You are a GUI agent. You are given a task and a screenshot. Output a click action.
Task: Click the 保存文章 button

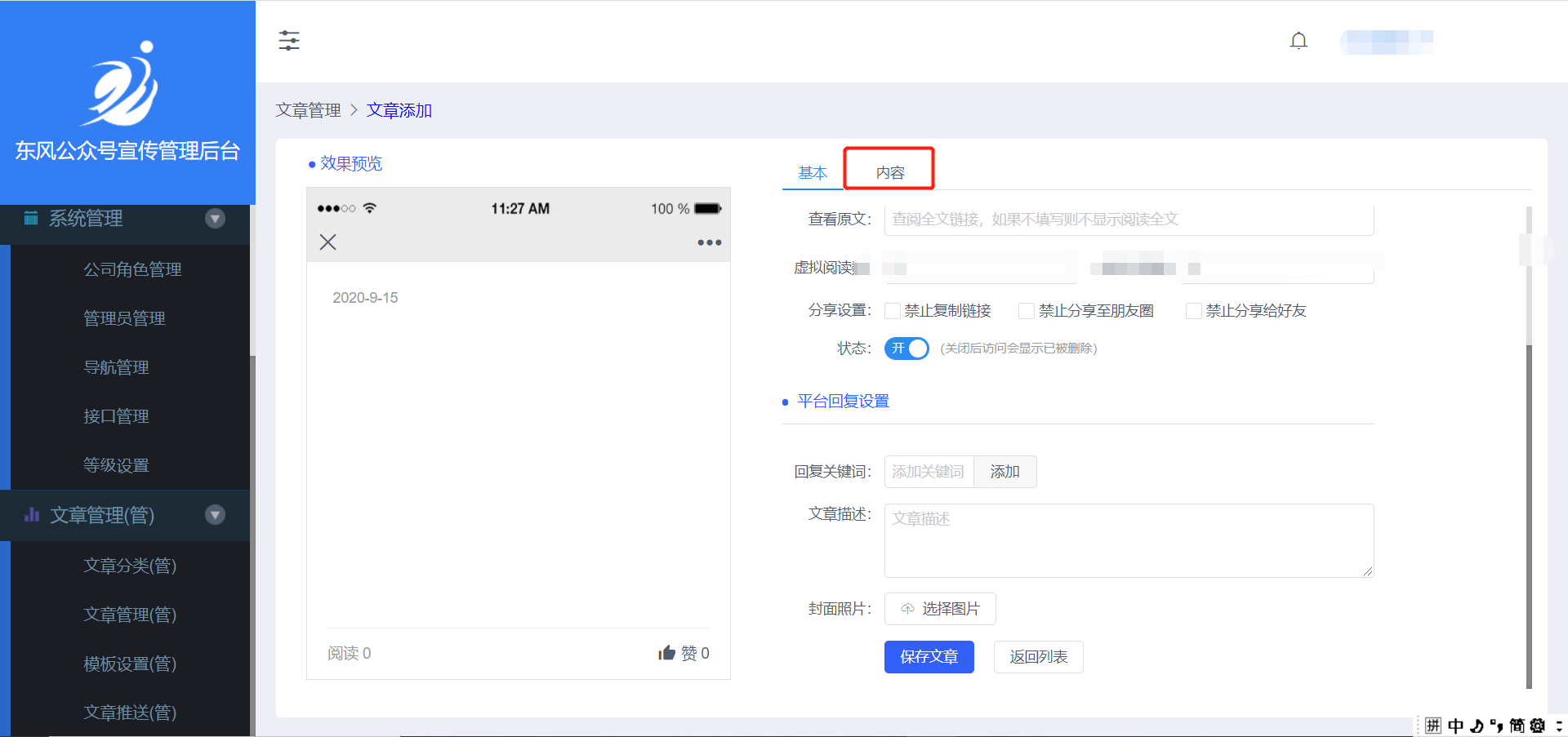pyautogui.click(x=929, y=657)
